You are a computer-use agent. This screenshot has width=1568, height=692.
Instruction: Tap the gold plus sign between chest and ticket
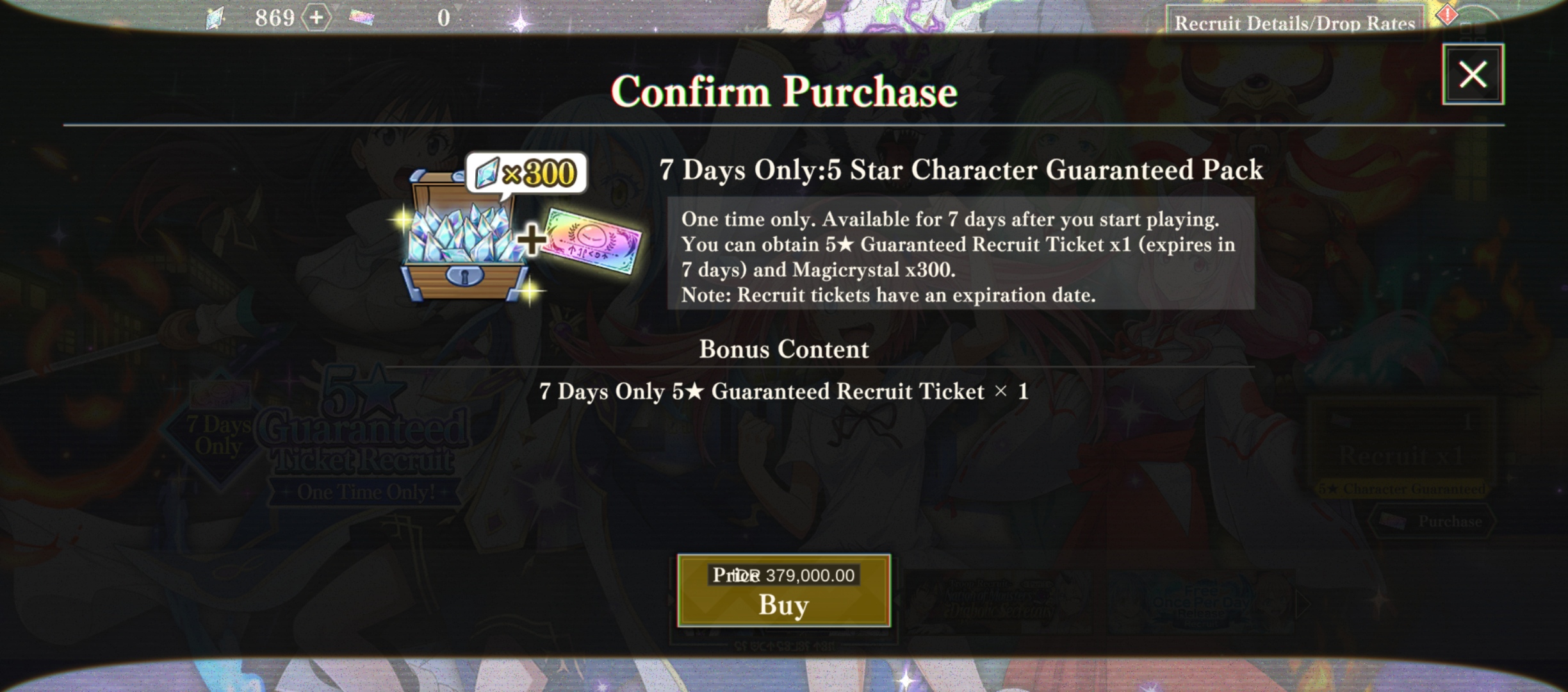pyautogui.click(x=532, y=240)
